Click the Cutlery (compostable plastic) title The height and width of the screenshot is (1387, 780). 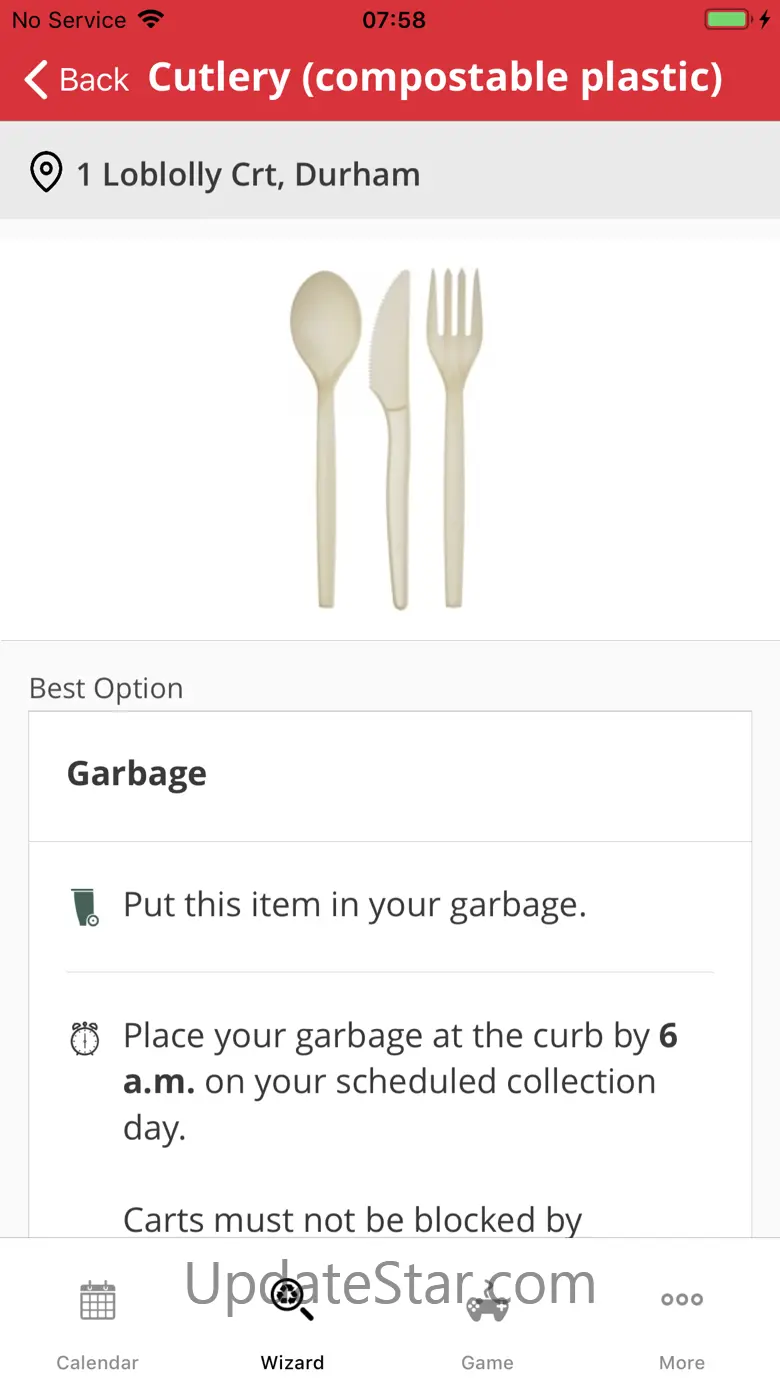point(435,77)
